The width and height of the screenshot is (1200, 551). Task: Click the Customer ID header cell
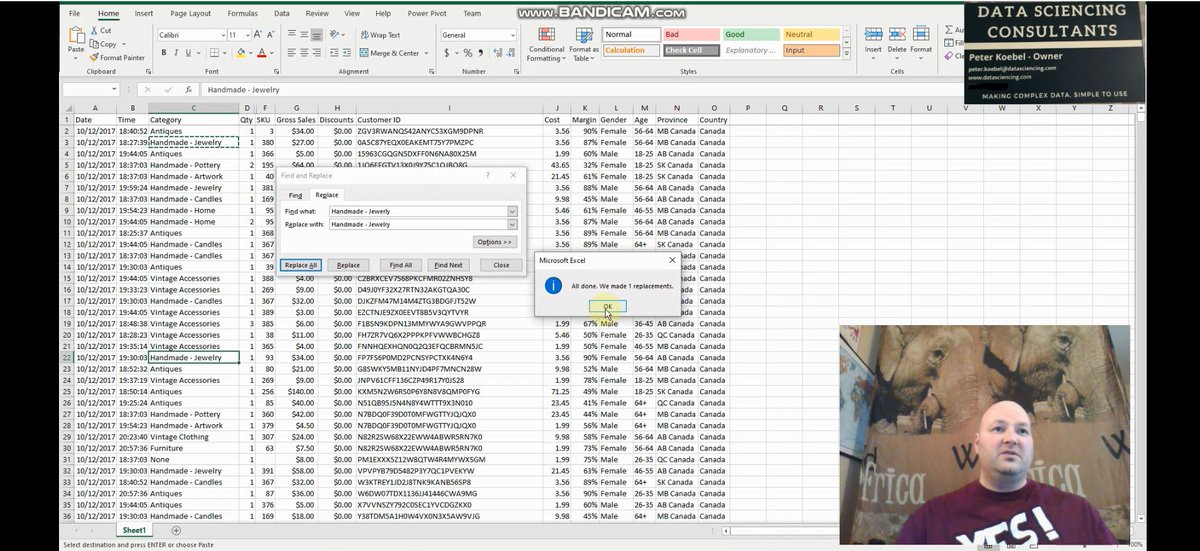coord(448,120)
